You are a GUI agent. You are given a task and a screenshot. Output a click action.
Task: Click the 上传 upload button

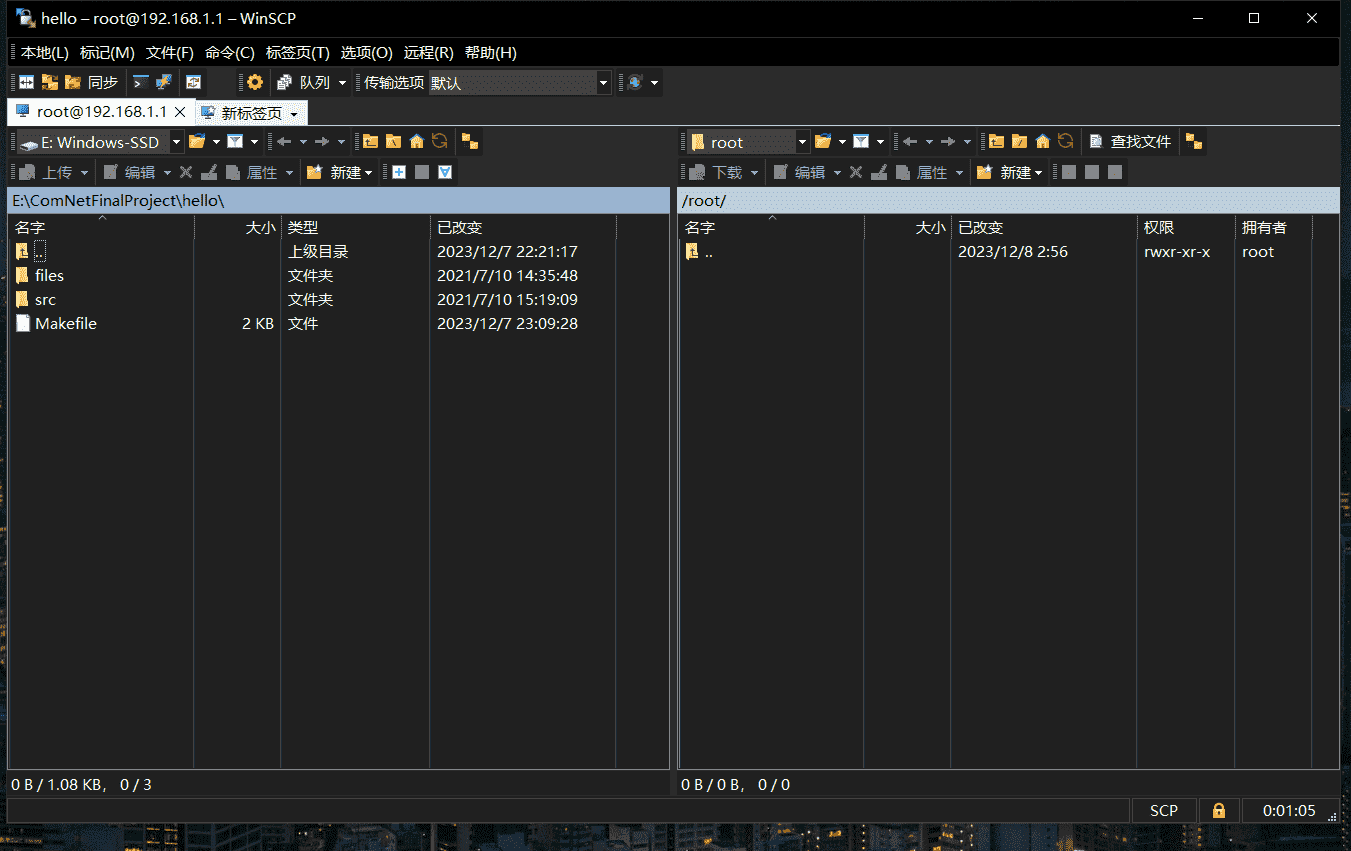click(x=48, y=172)
